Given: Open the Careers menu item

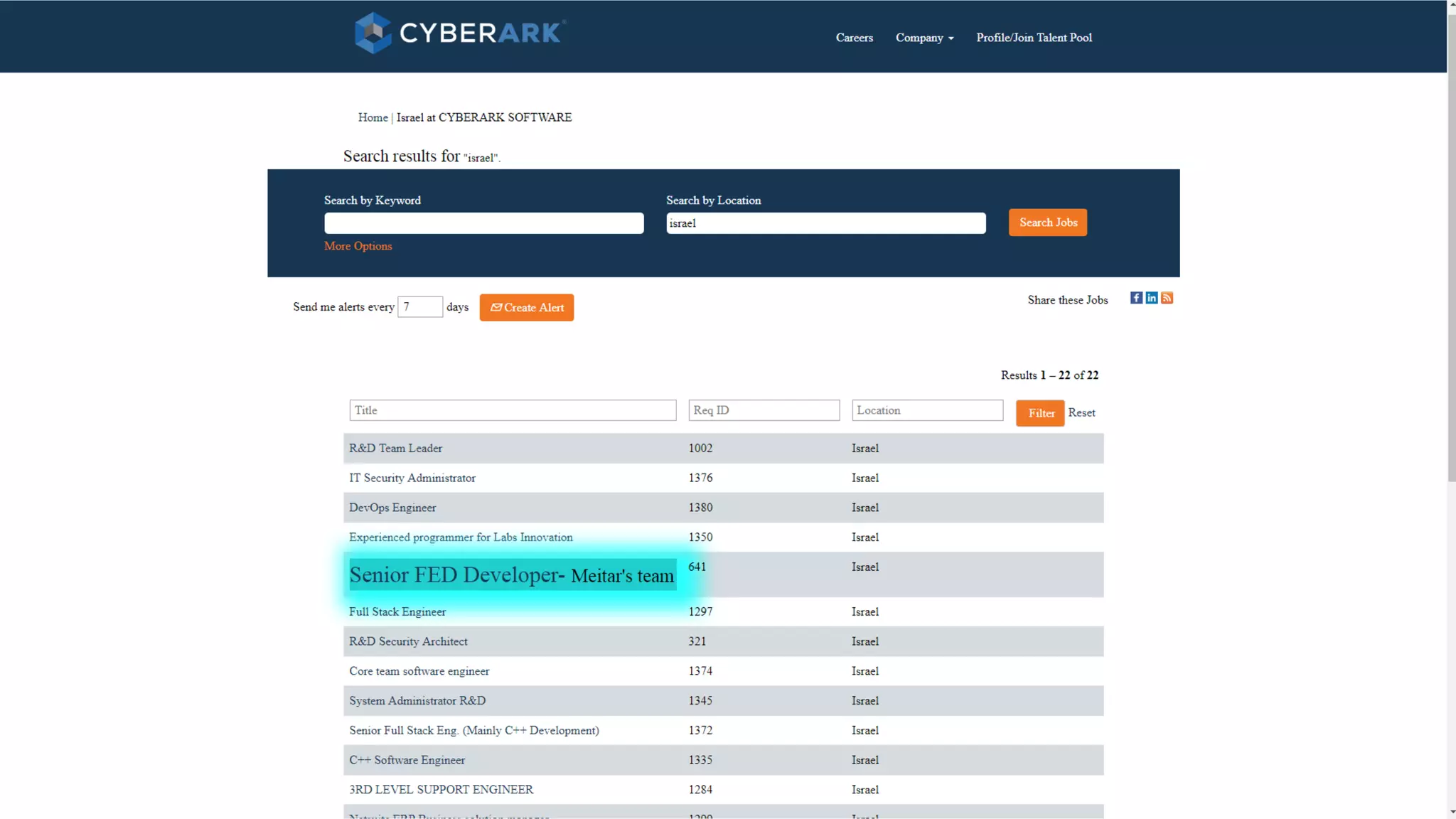Looking at the screenshot, I should pyautogui.click(x=854, y=38).
